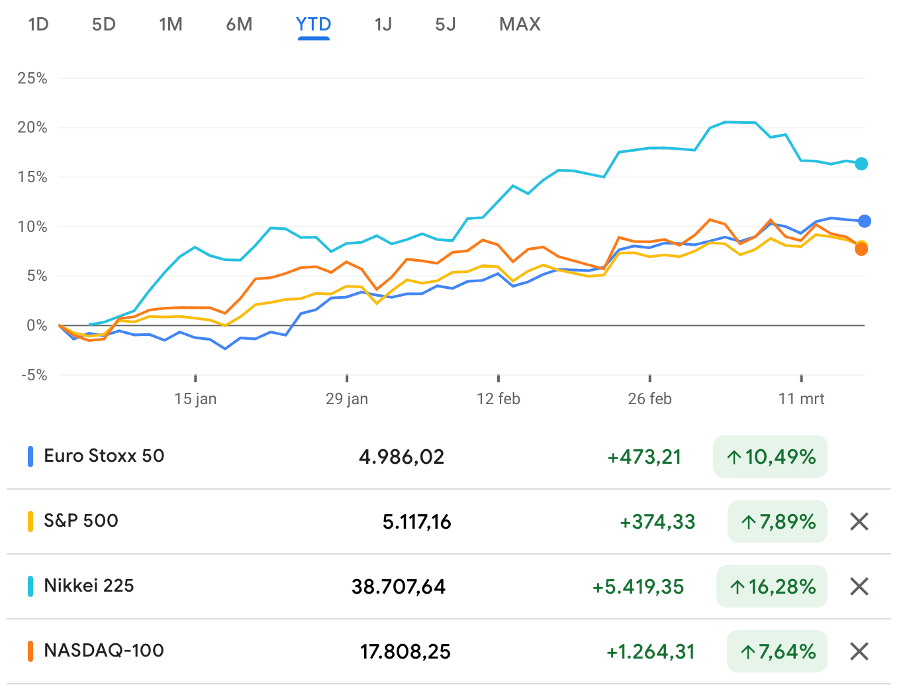This screenshot has width=908, height=698.
Task: Open the NASDAQ-100 index
Action: 104,651
